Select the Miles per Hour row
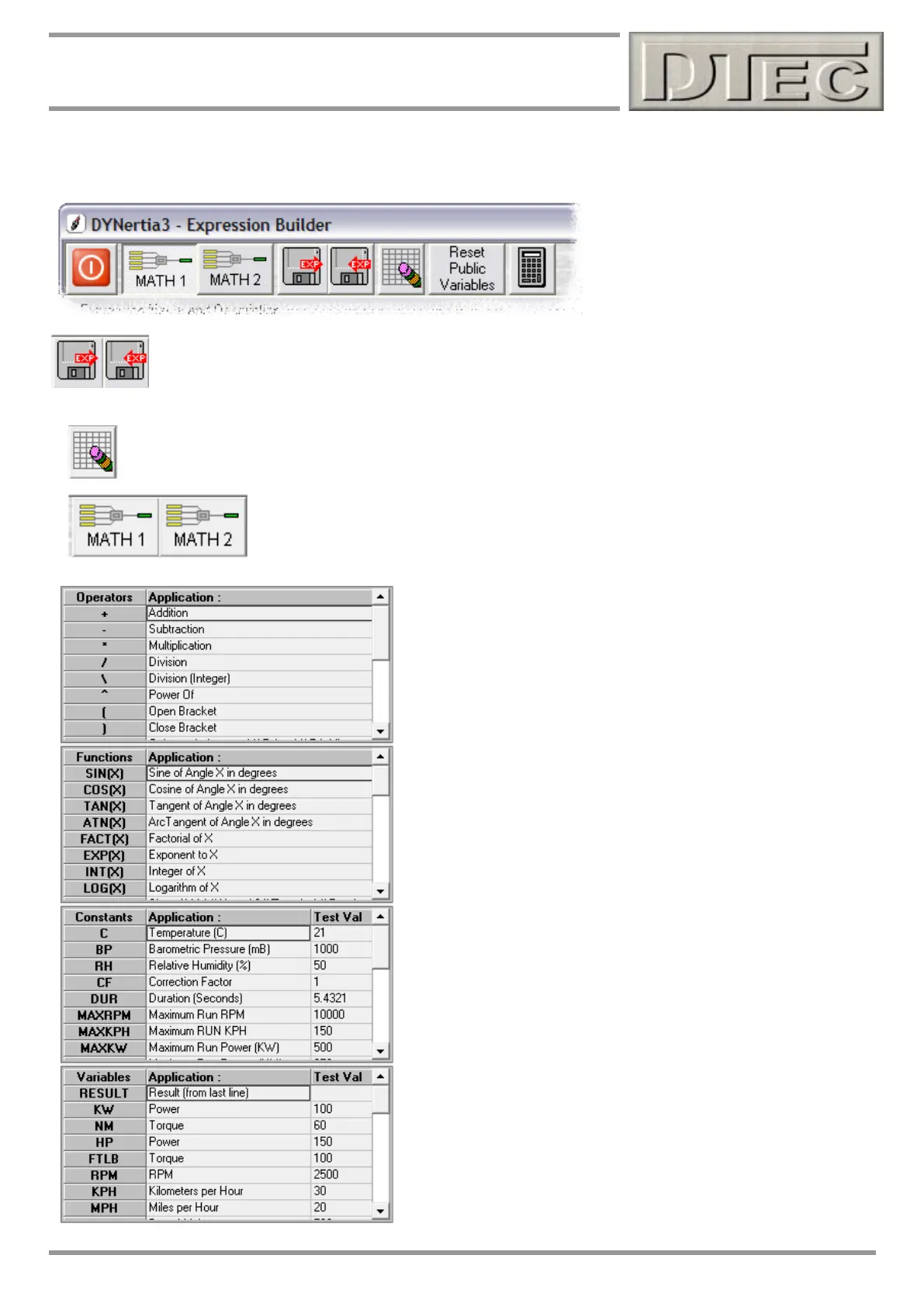The width and height of the screenshot is (924, 1307). [218, 1208]
